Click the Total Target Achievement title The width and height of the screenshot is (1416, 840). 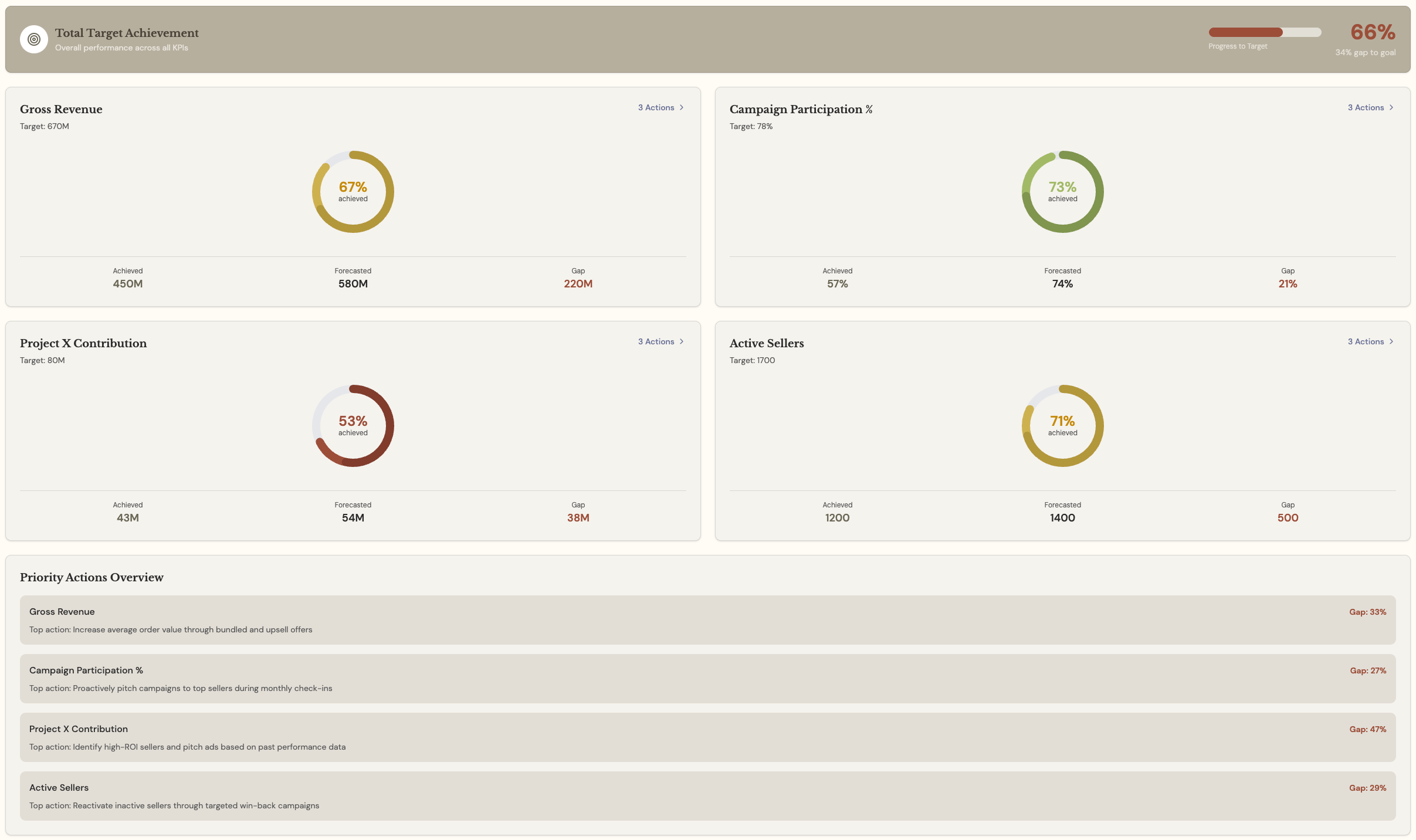click(127, 33)
